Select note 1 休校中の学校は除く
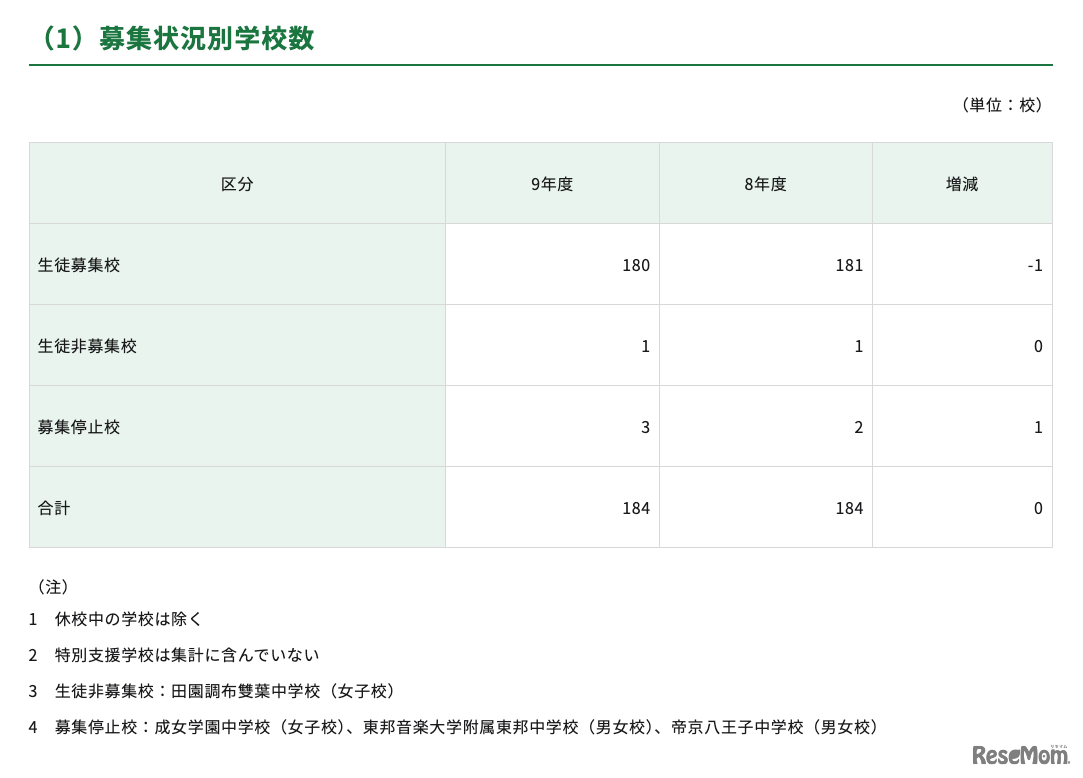Image resolution: width=1083 pixels, height=778 pixels. pos(115,619)
